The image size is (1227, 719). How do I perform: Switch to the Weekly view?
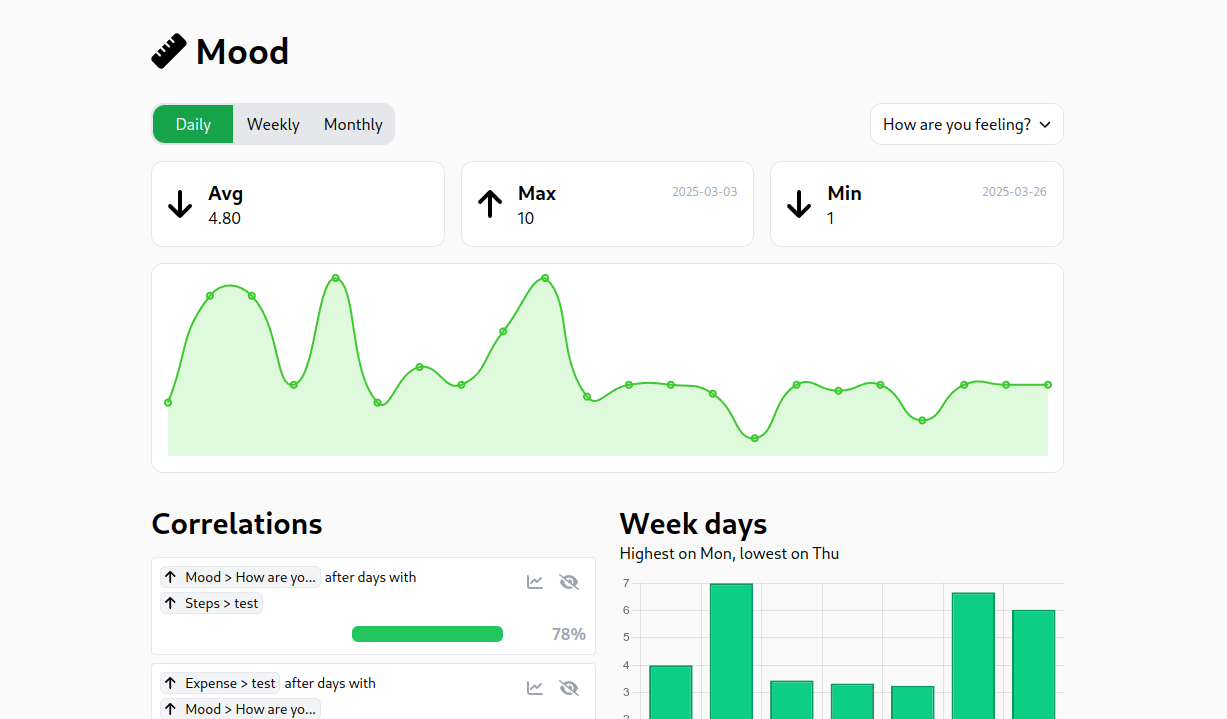coord(273,124)
